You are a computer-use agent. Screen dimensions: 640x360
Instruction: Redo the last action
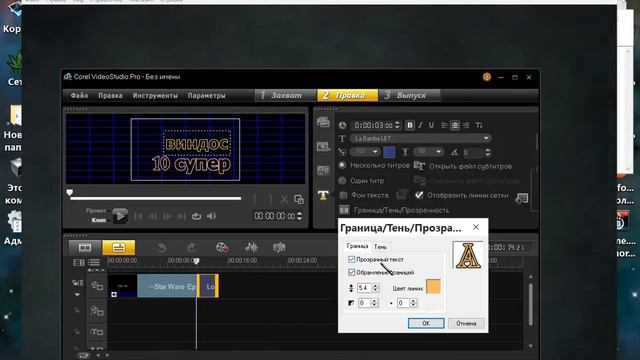[x=191, y=247]
